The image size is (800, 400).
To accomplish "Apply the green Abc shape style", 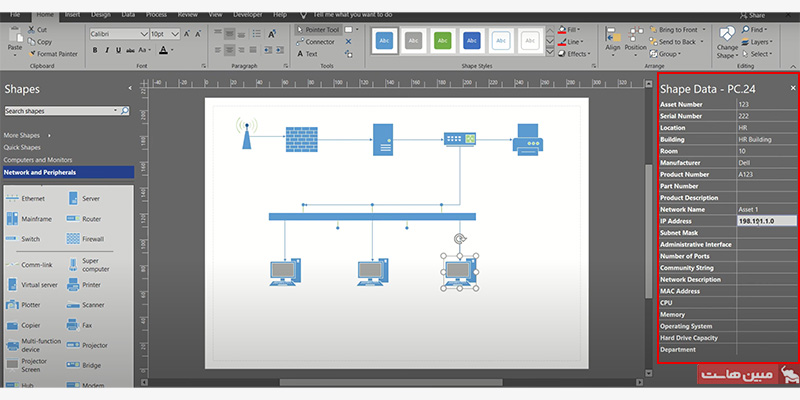I will (443, 41).
